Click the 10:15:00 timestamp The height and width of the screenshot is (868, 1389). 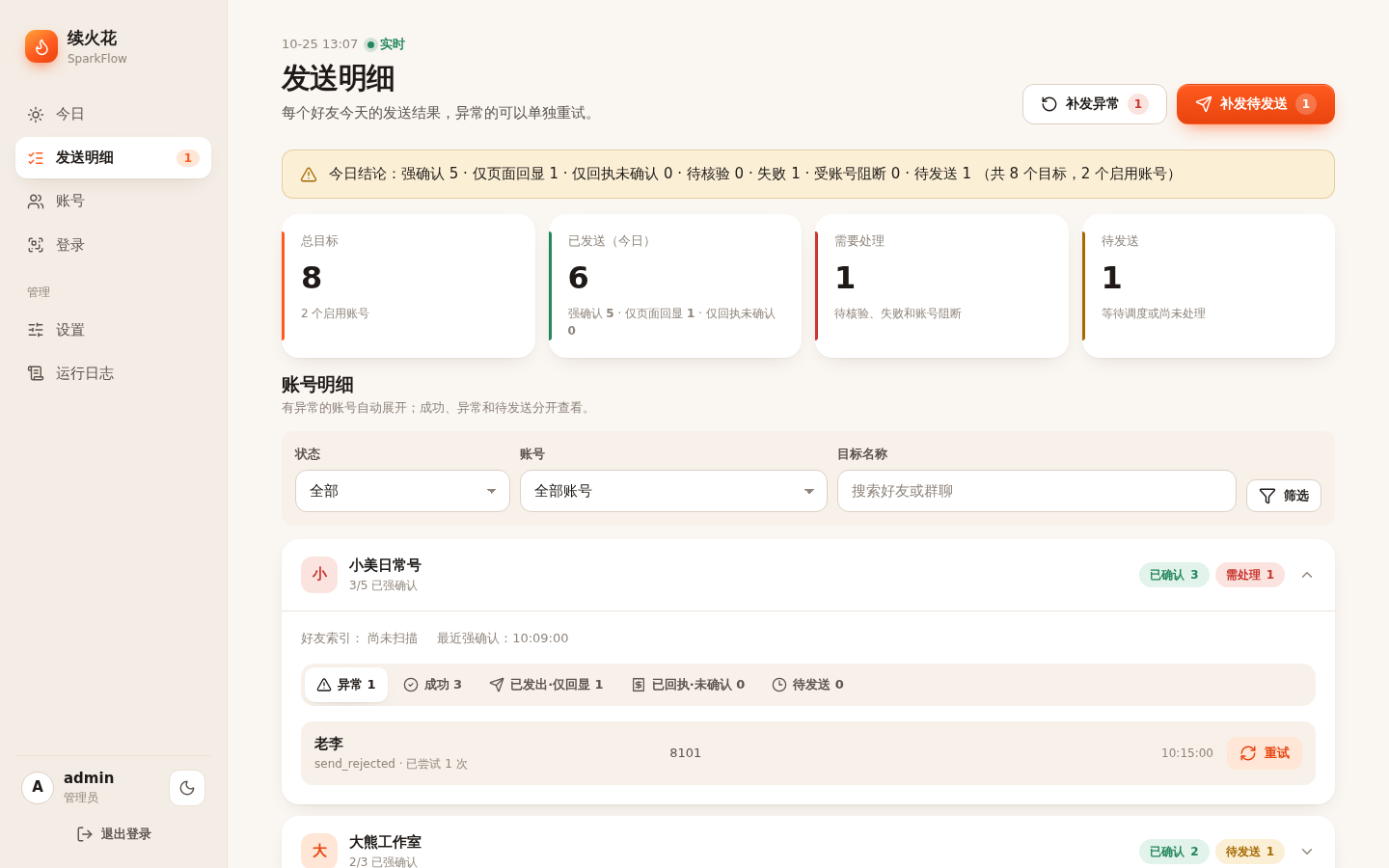pos(1187,753)
